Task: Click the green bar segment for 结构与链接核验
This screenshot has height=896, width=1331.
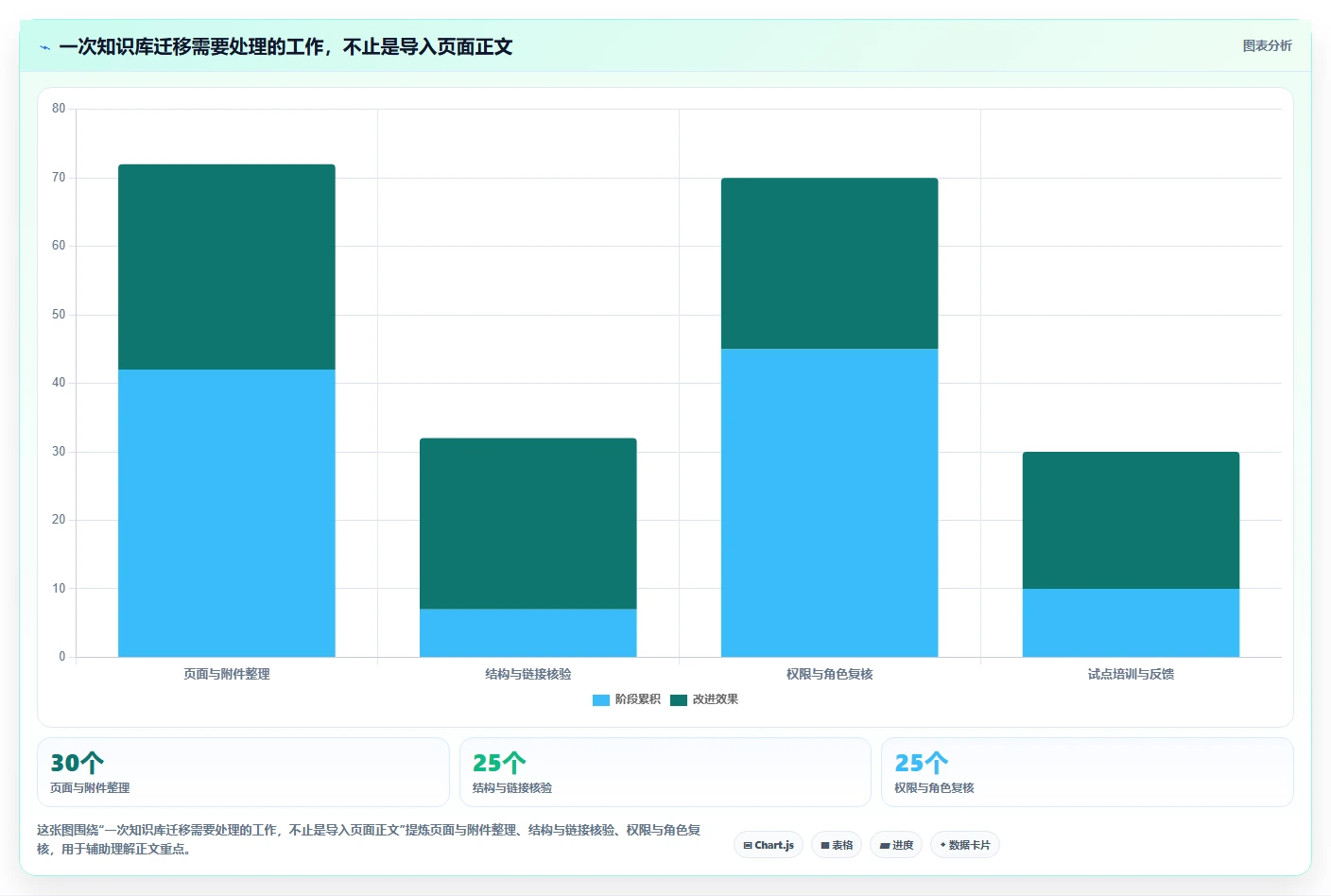Action: (528, 524)
